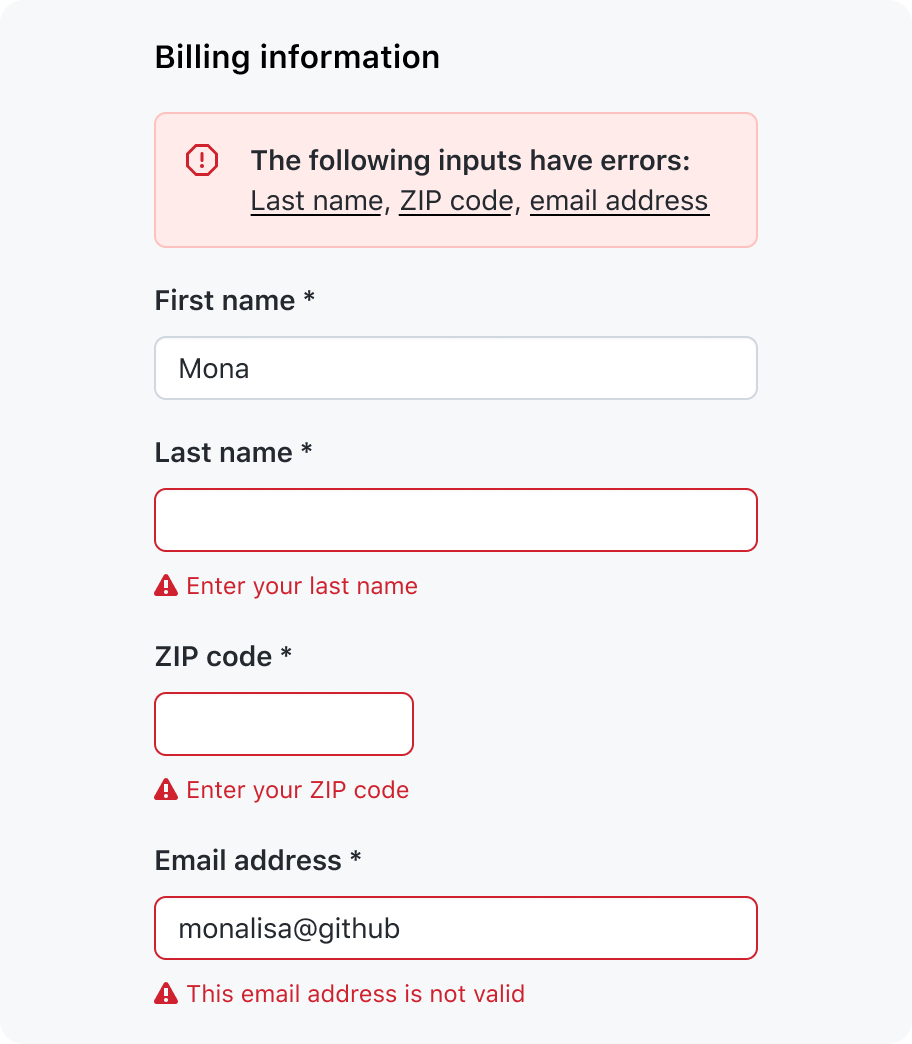Follow the email address link in banner
Viewport: 912px width, 1044px height.
[619, 201]
